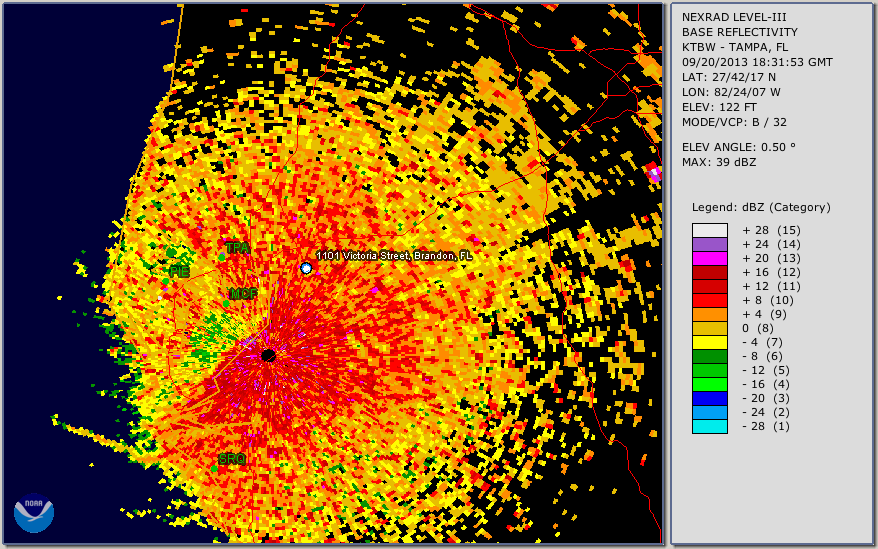The width and height of the screenshot is (878, 549).
Task: Click the +12 (11) red swatch
Action: coord(709,286)
